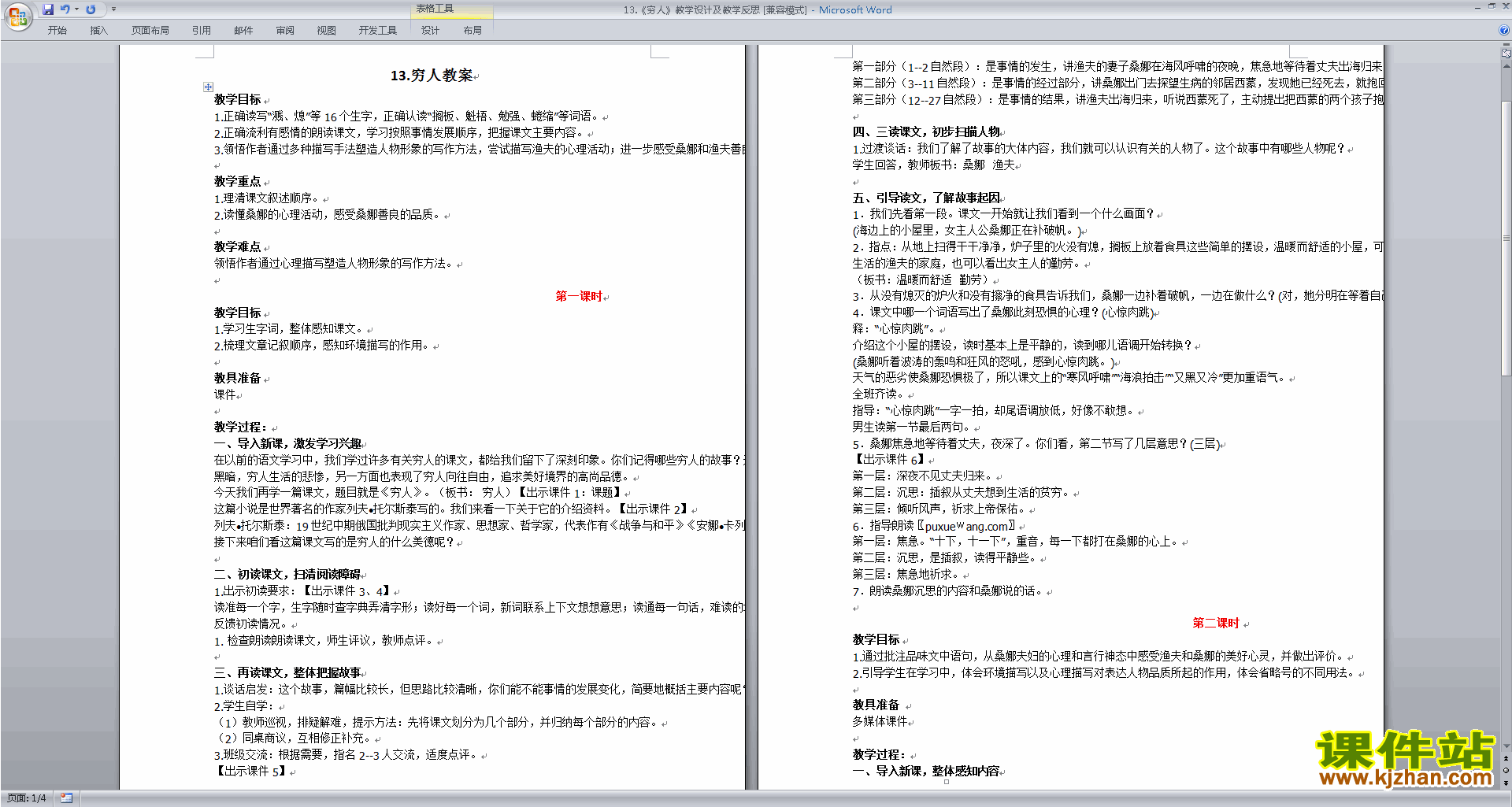Undo the last action
The width and height of the screenshot is (1512, 807).
click(65, 9)
